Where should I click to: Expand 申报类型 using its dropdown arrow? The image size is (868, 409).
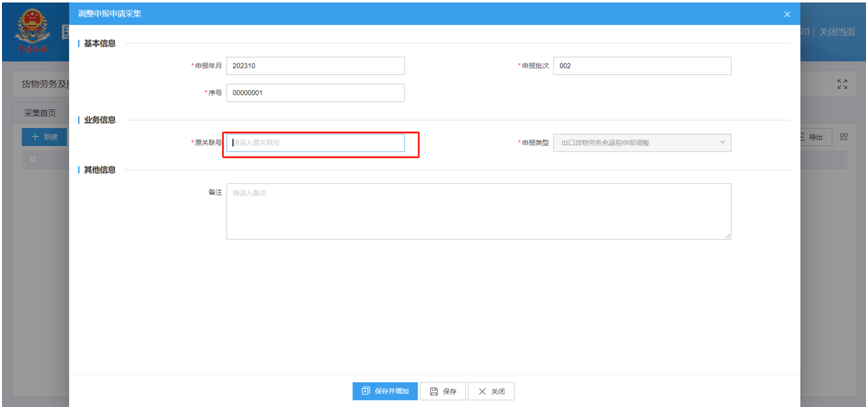722,143
